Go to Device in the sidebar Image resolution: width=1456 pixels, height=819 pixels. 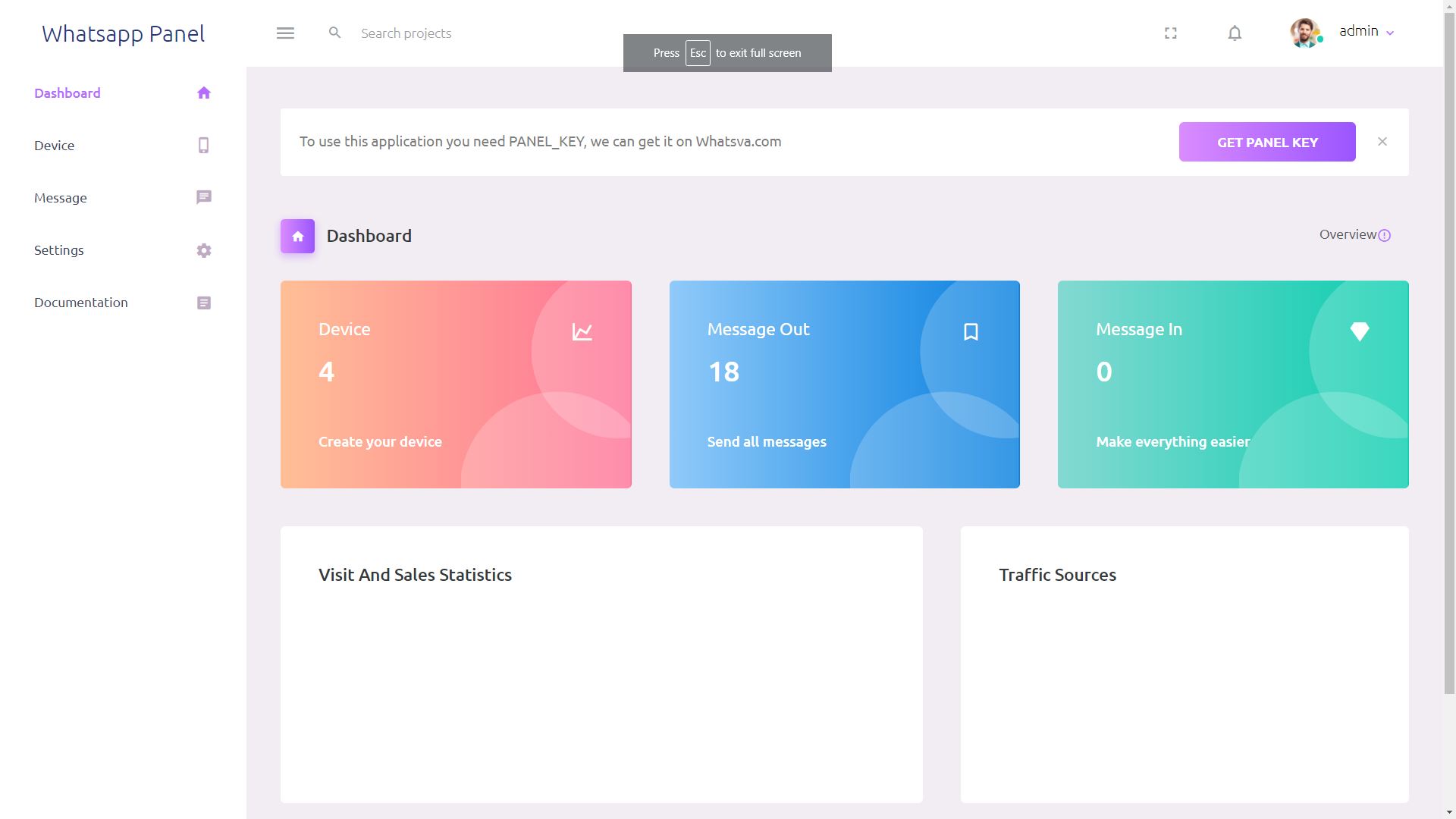click(55, 146)
